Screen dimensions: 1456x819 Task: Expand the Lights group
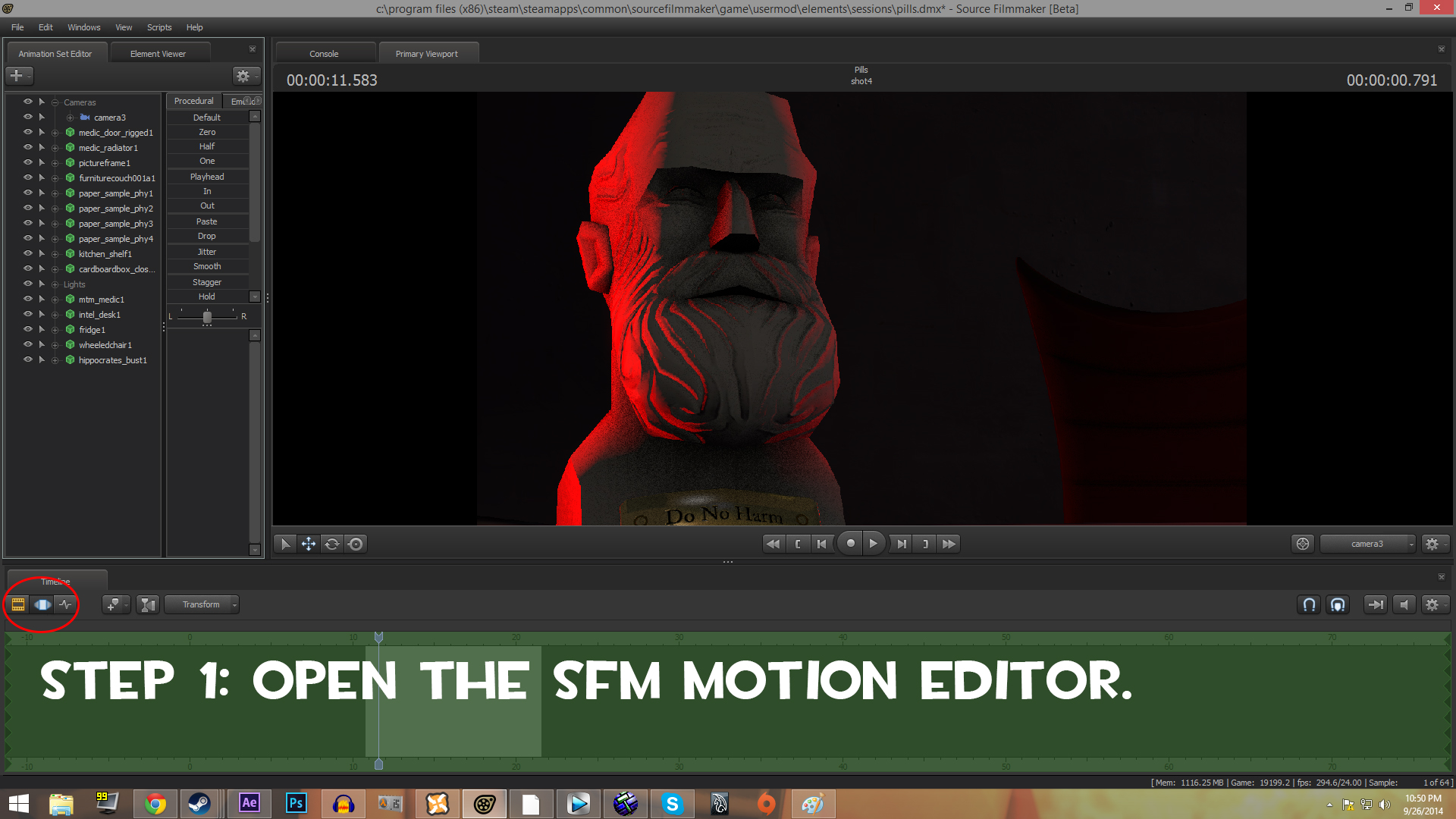click(x=55, y=284)
